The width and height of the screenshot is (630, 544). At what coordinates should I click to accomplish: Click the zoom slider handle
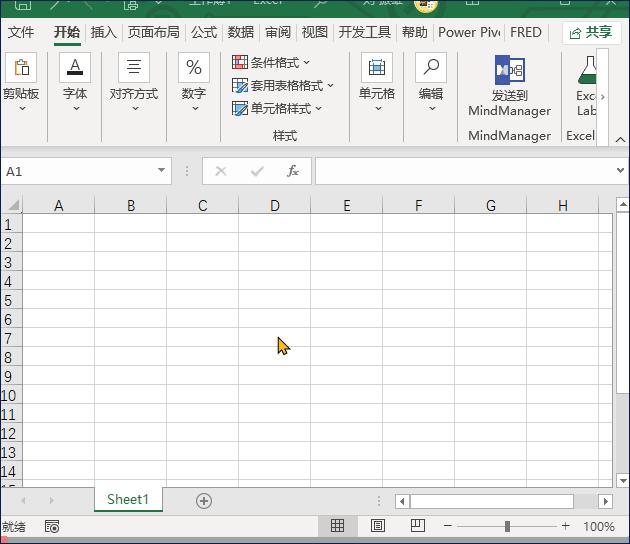point(507,526)
